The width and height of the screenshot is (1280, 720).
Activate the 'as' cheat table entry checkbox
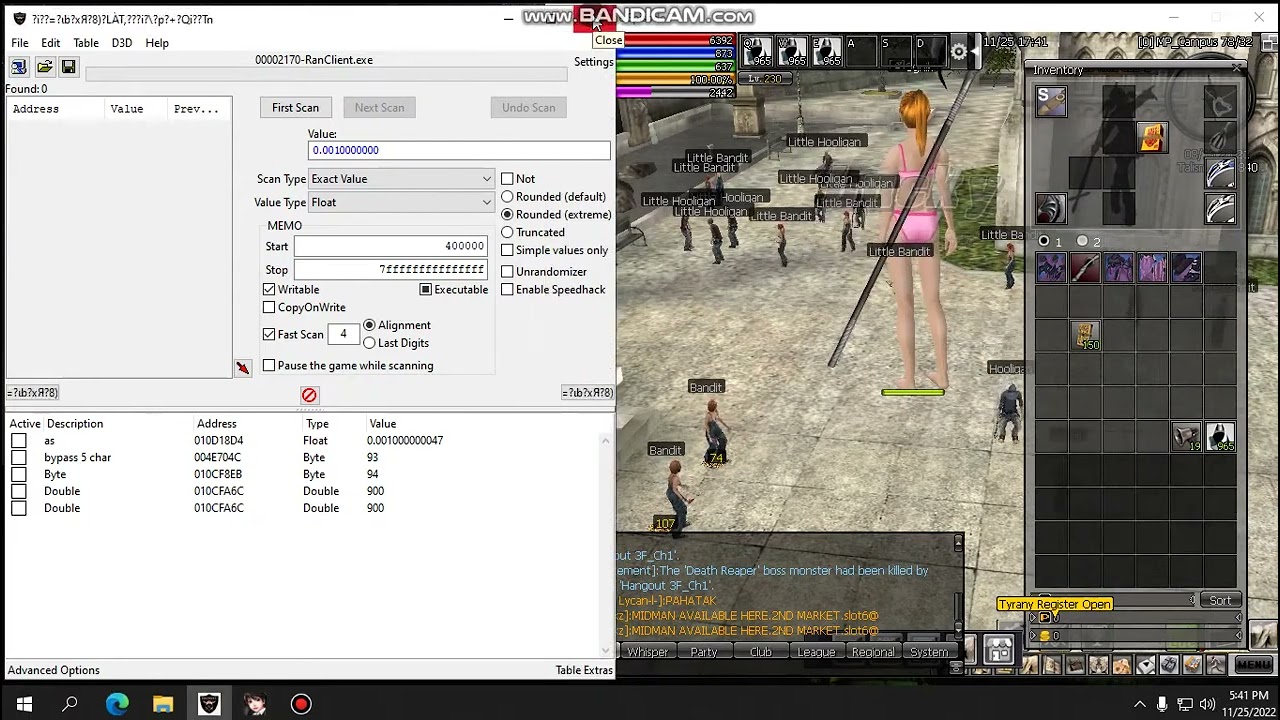[x=19, y=441]
